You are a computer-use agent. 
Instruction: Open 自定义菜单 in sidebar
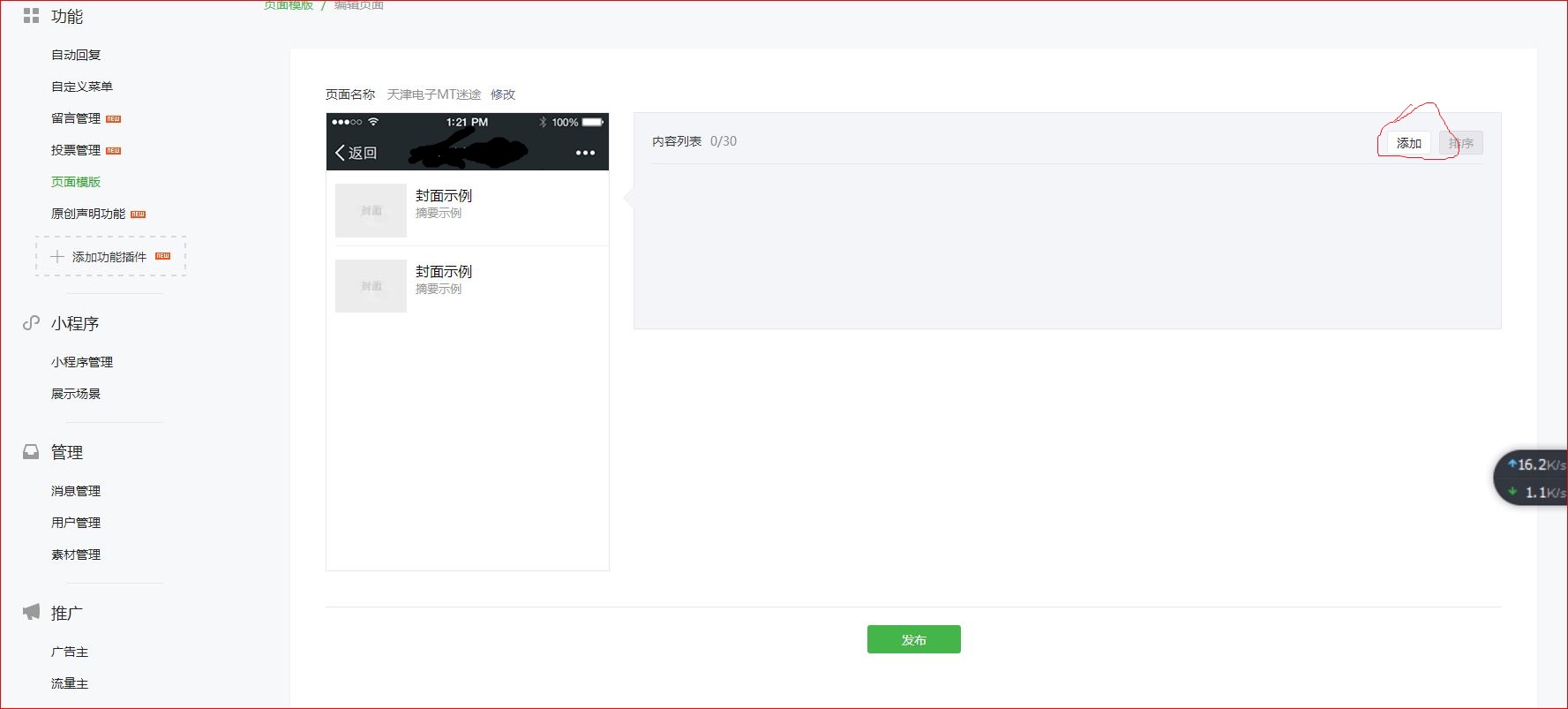tap(82, 87)
